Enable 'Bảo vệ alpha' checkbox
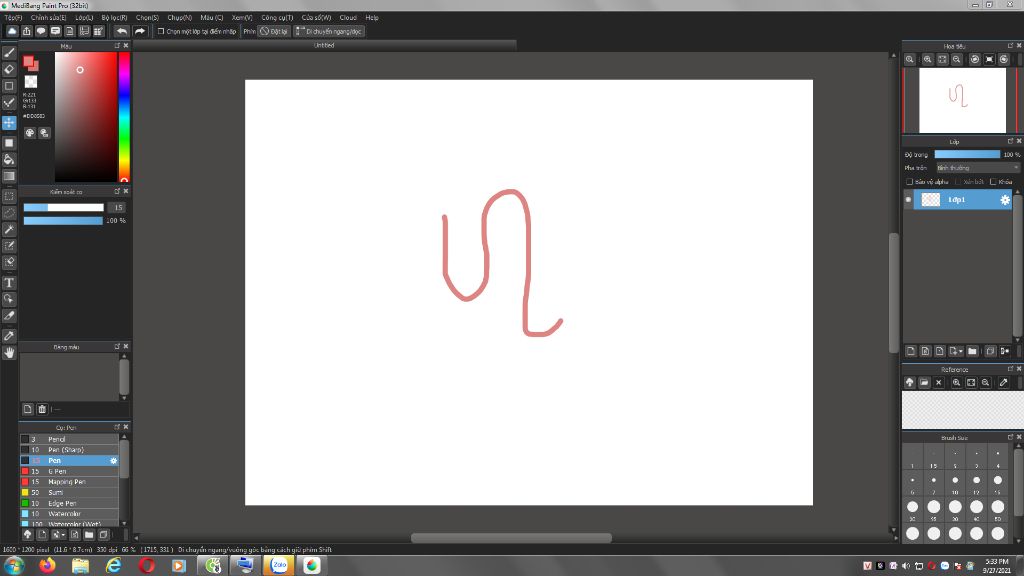Viewport: 1024px width, 576px height. [909, 182]
